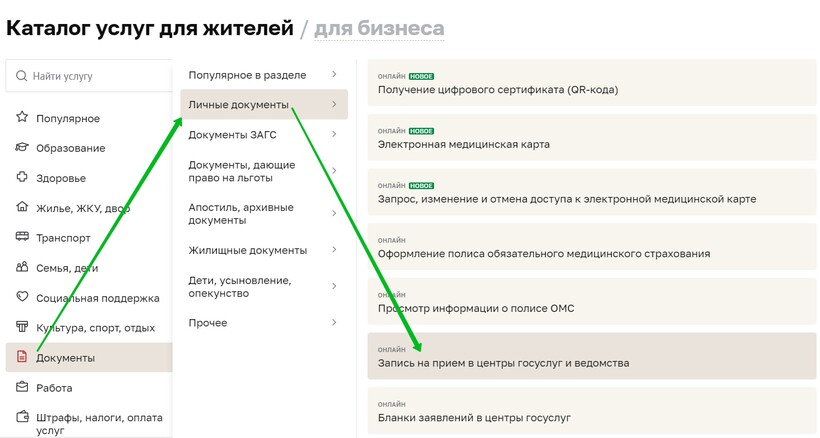The height and width of the screenshot is (438, 820).
Task: Click the magnifier icon in search field
Action: coord(21,76)
